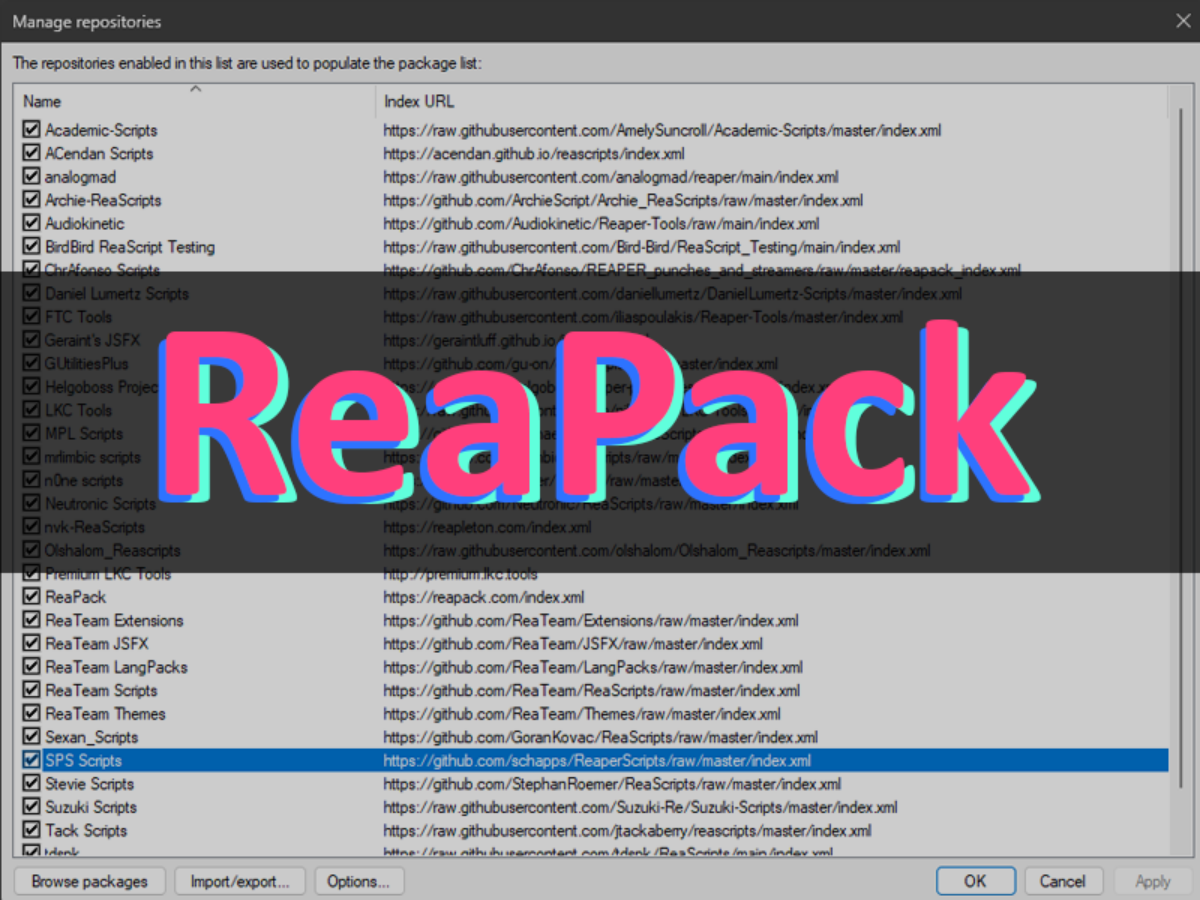Click the ReaTeam/ReaScripts index URL
Viewport: 1200px width, 900px height.
[x=592, y=690]
